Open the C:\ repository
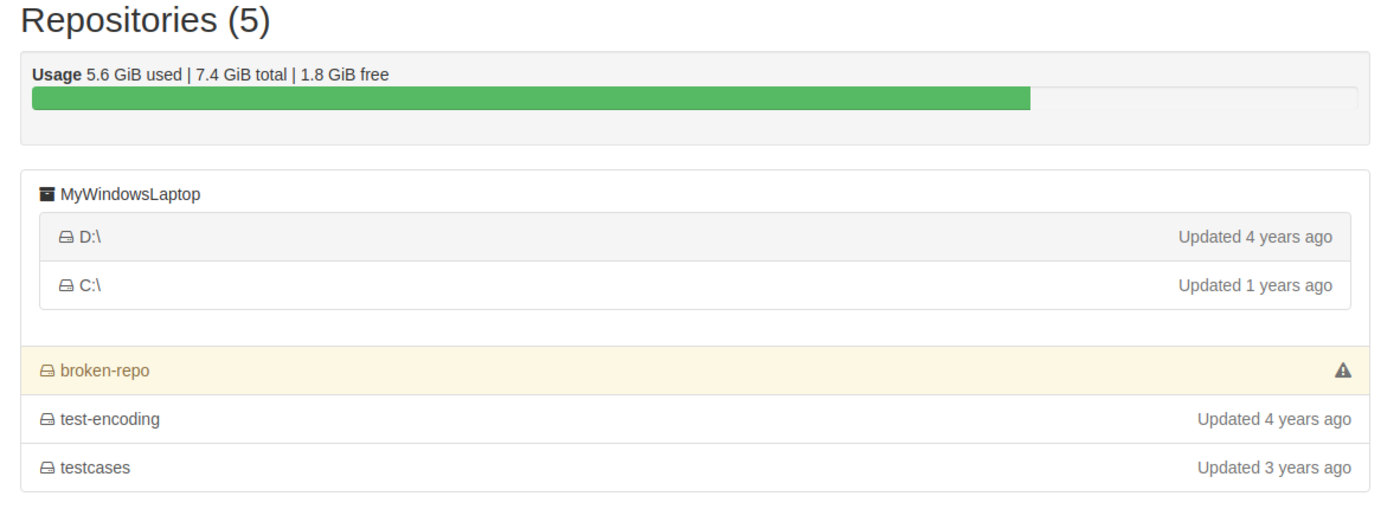This screenshot has width=1400, height=509. coord(90,285)
